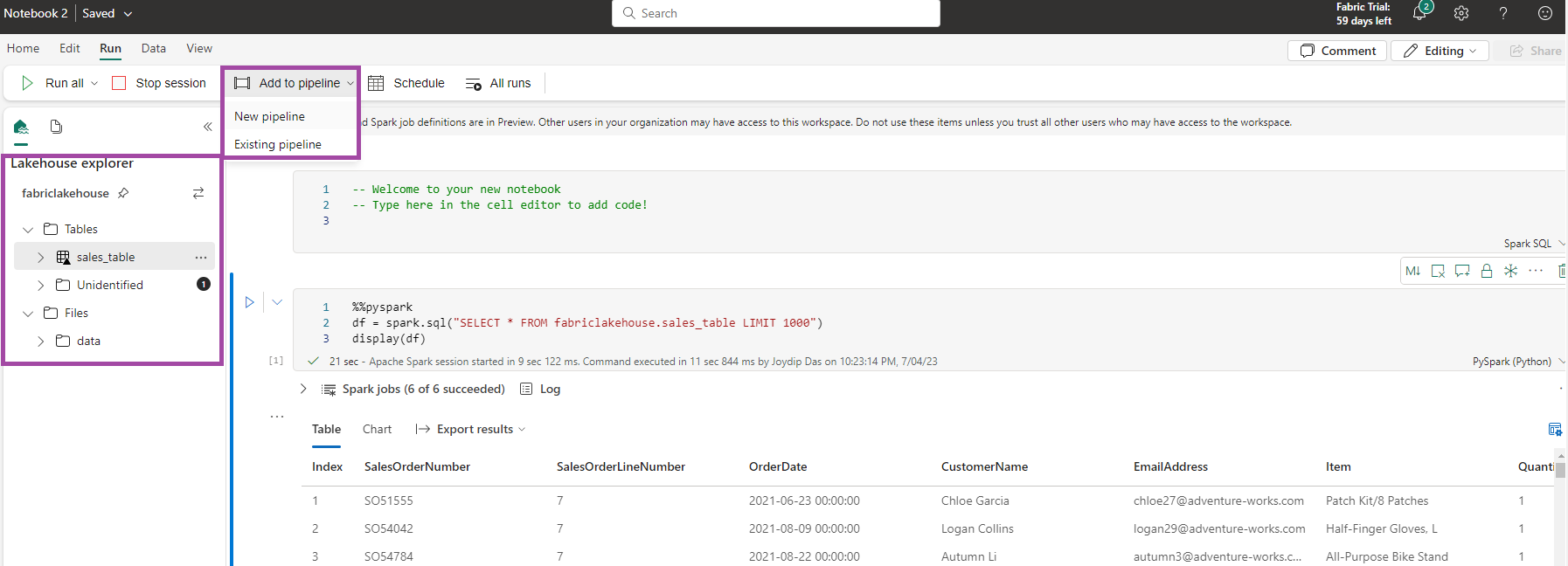This screenshot has height=566, width=1568.
Task: Open the Resources file icon tab
Action: (x=56, y=127)
